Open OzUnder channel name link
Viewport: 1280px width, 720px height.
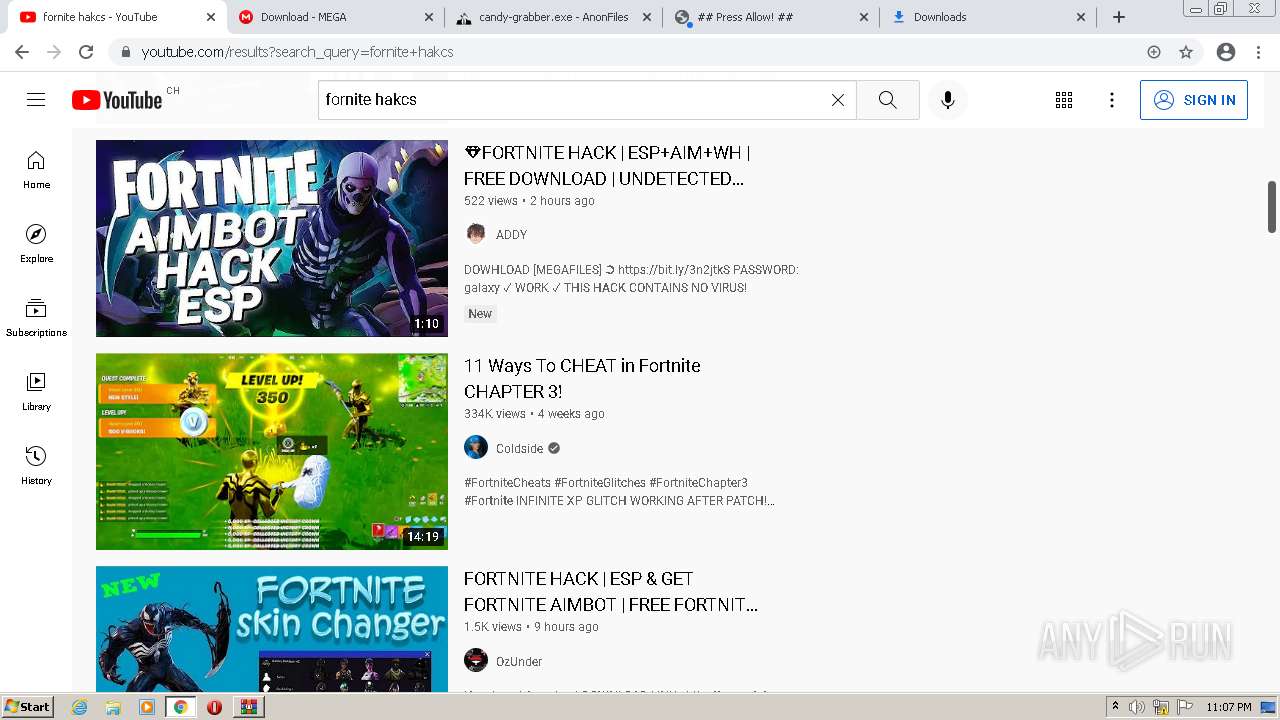[x=519, y=661]
